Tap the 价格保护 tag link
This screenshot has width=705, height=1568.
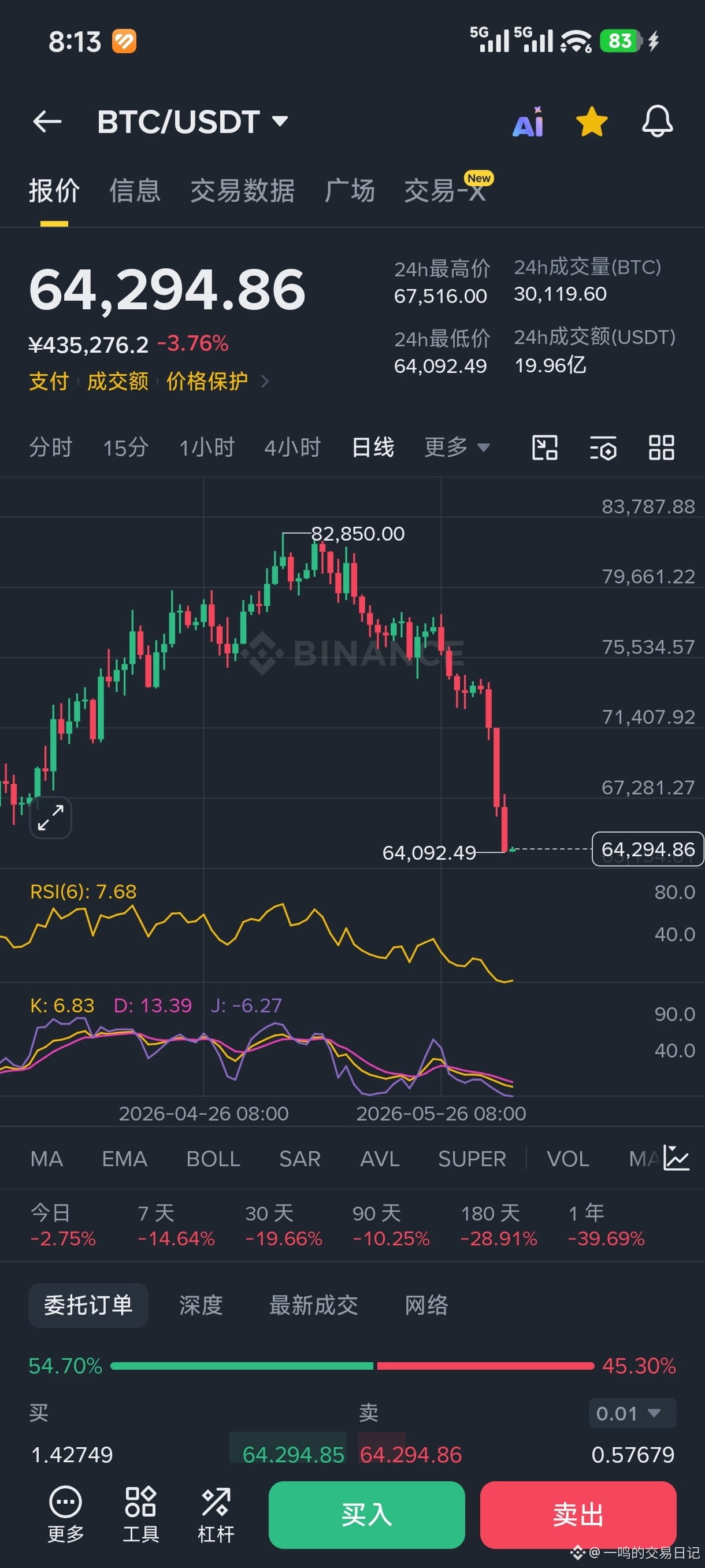(x=207, y=381)
